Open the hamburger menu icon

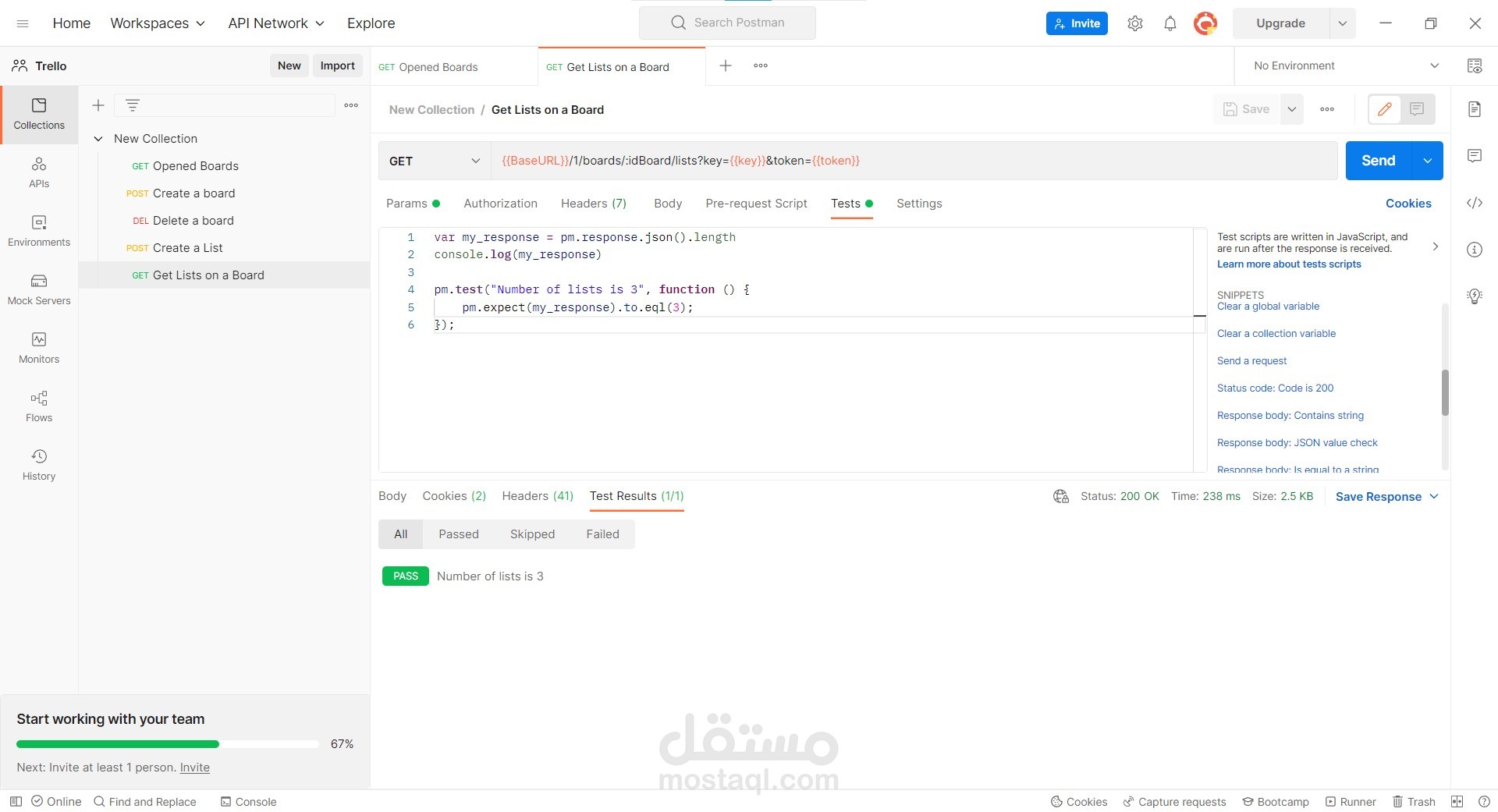[x=23, y=23]
